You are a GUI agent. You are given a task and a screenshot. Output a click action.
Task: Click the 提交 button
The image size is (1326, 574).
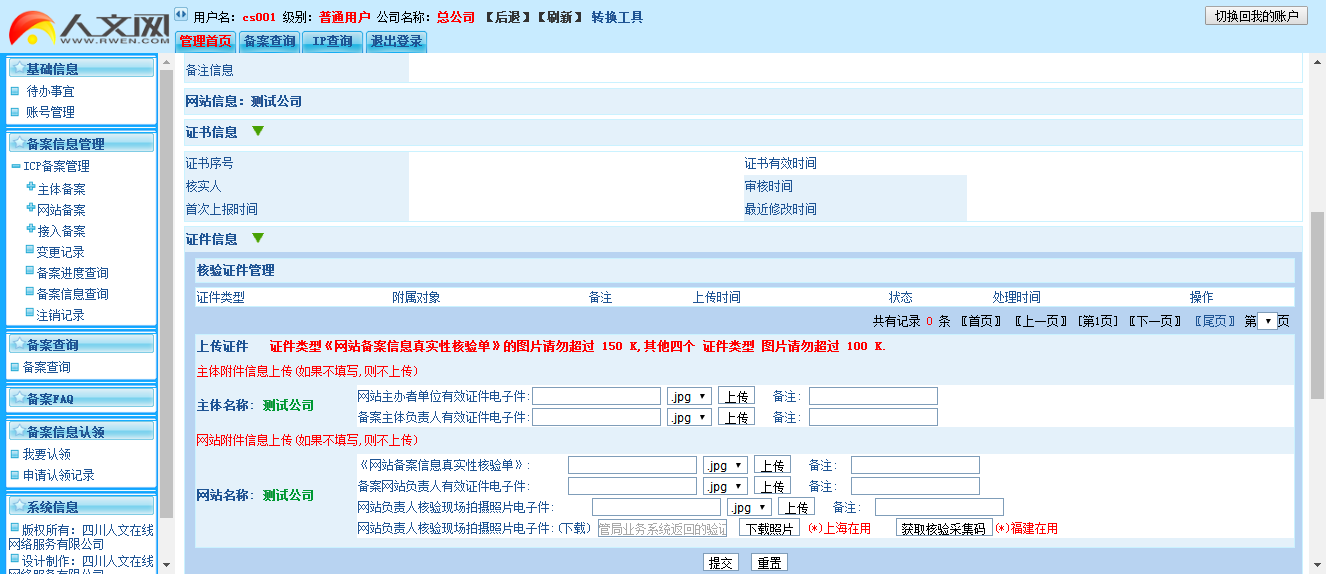click(x=720, y=563)
